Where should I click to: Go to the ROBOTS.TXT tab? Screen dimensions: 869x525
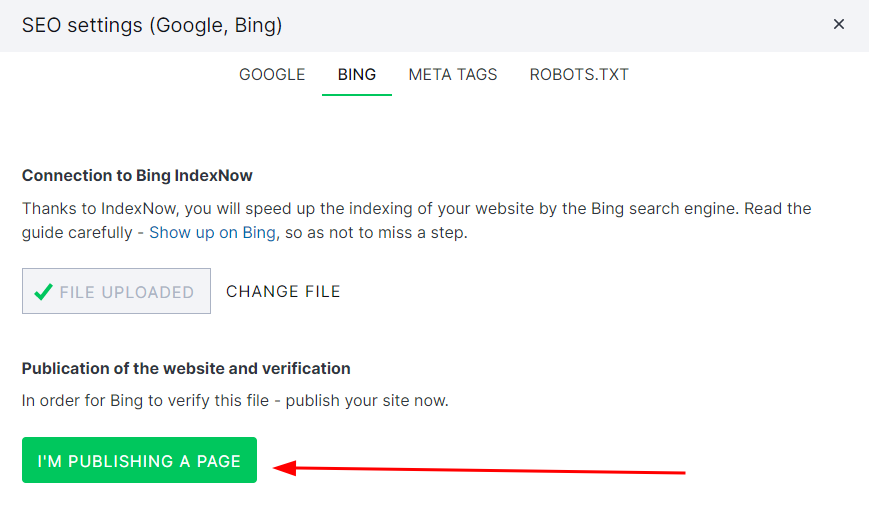(579, 75)
